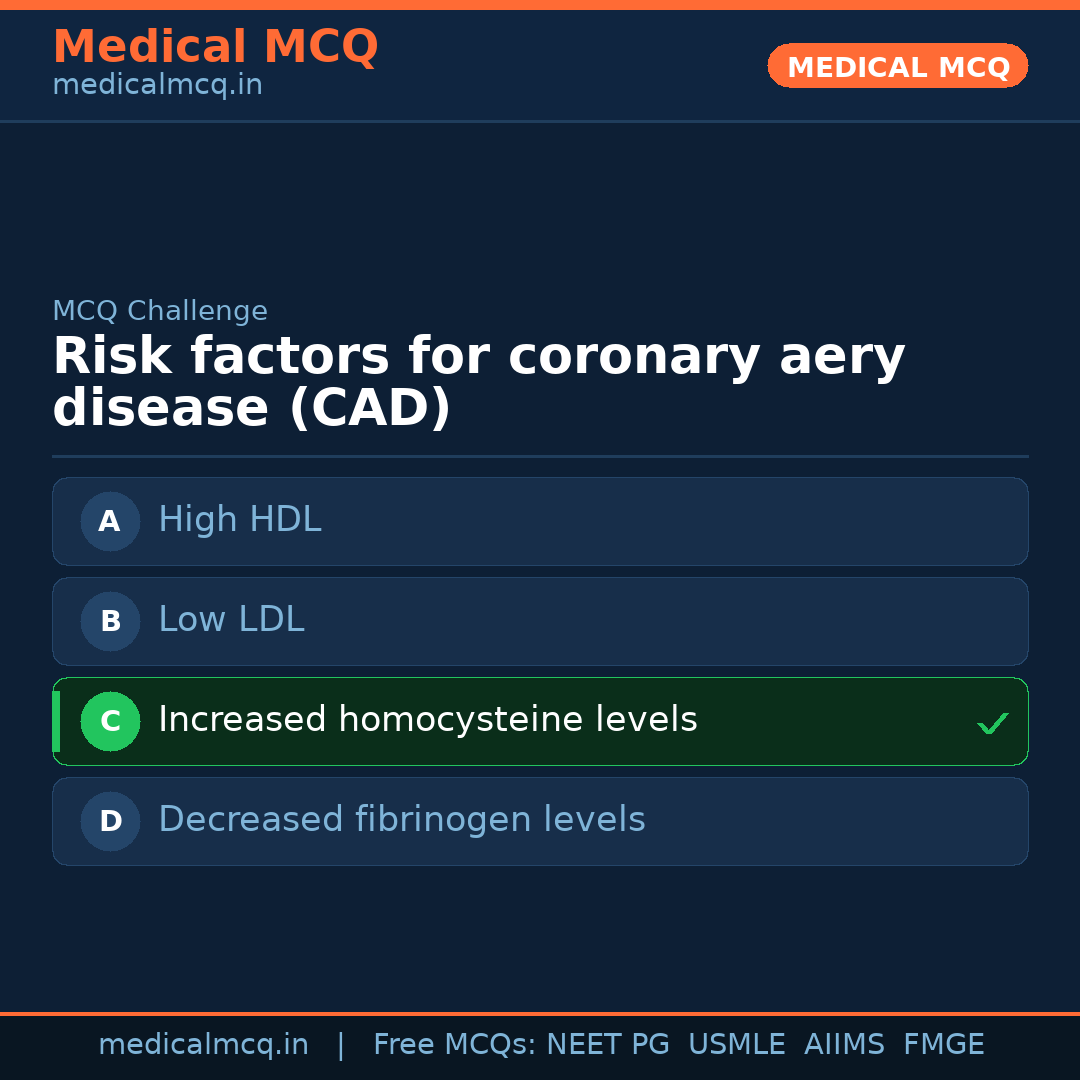
Task: Select option 'High HDL'
Action: [240, 520]
